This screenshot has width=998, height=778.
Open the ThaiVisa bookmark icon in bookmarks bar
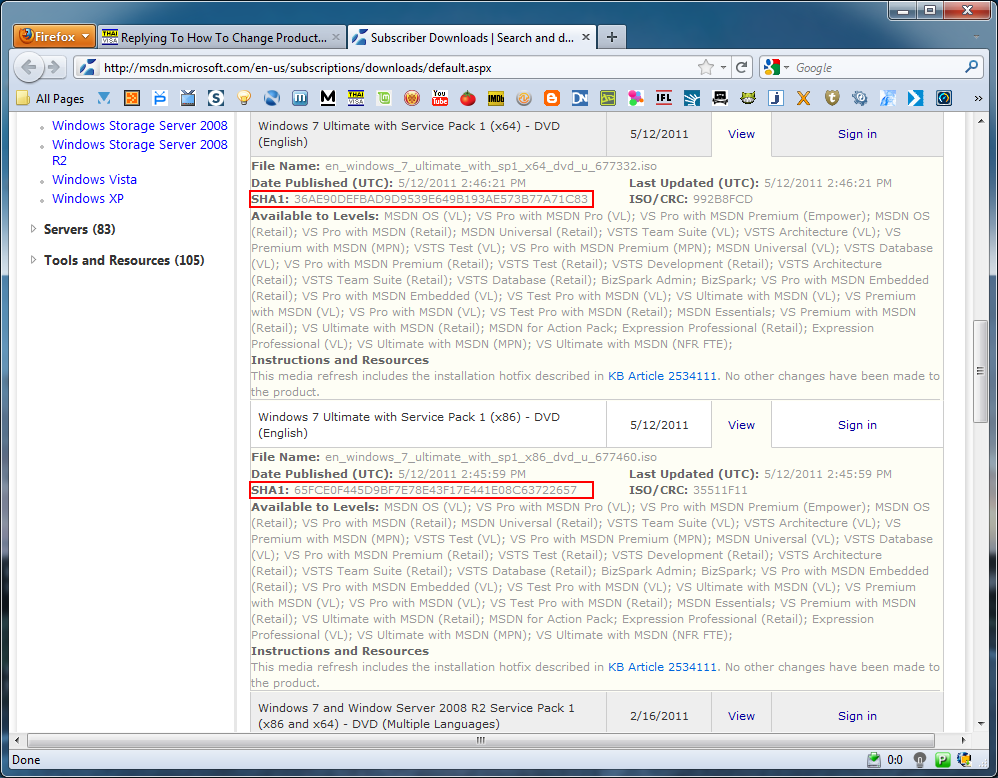coord(356,98)
